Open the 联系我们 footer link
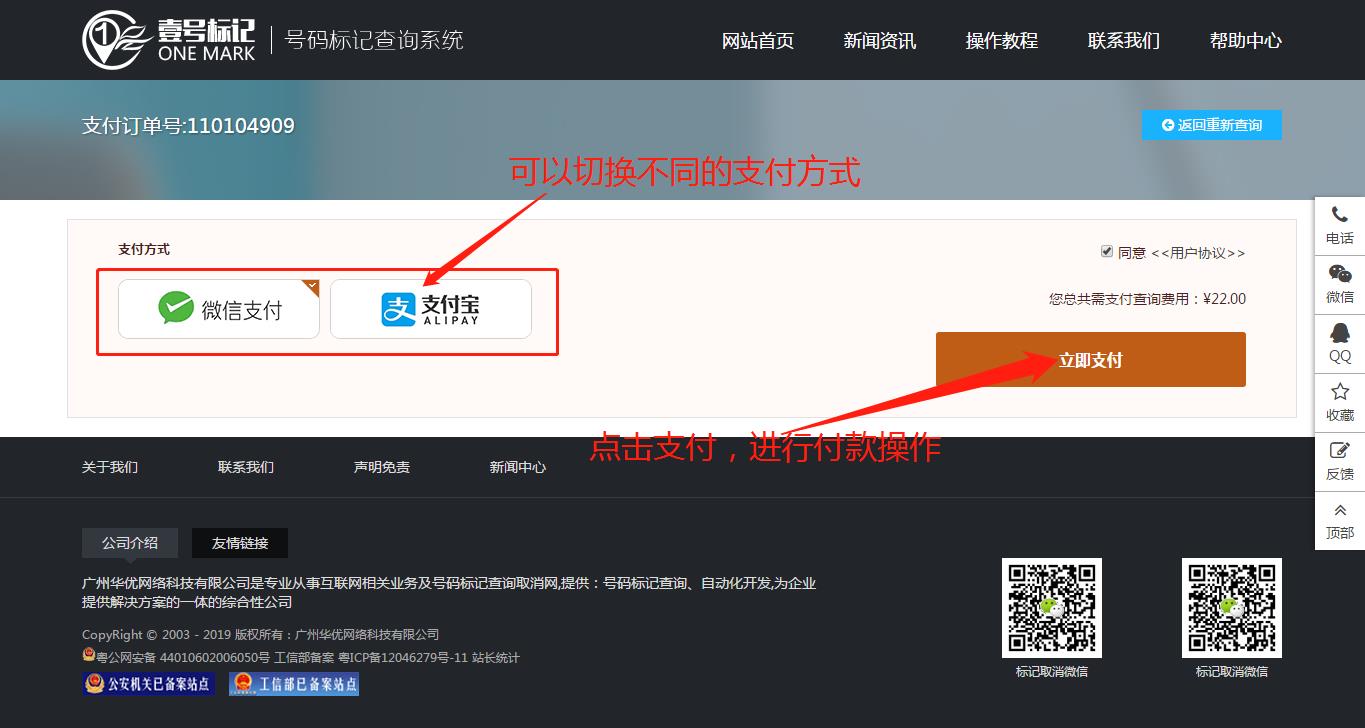The image size is (1365, 728). 246,467
